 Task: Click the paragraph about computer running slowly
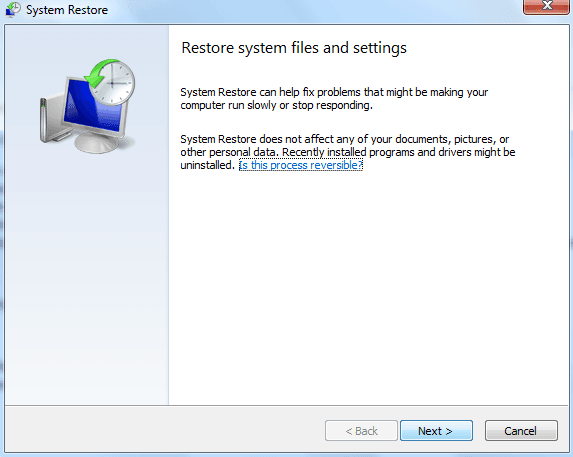334,99
